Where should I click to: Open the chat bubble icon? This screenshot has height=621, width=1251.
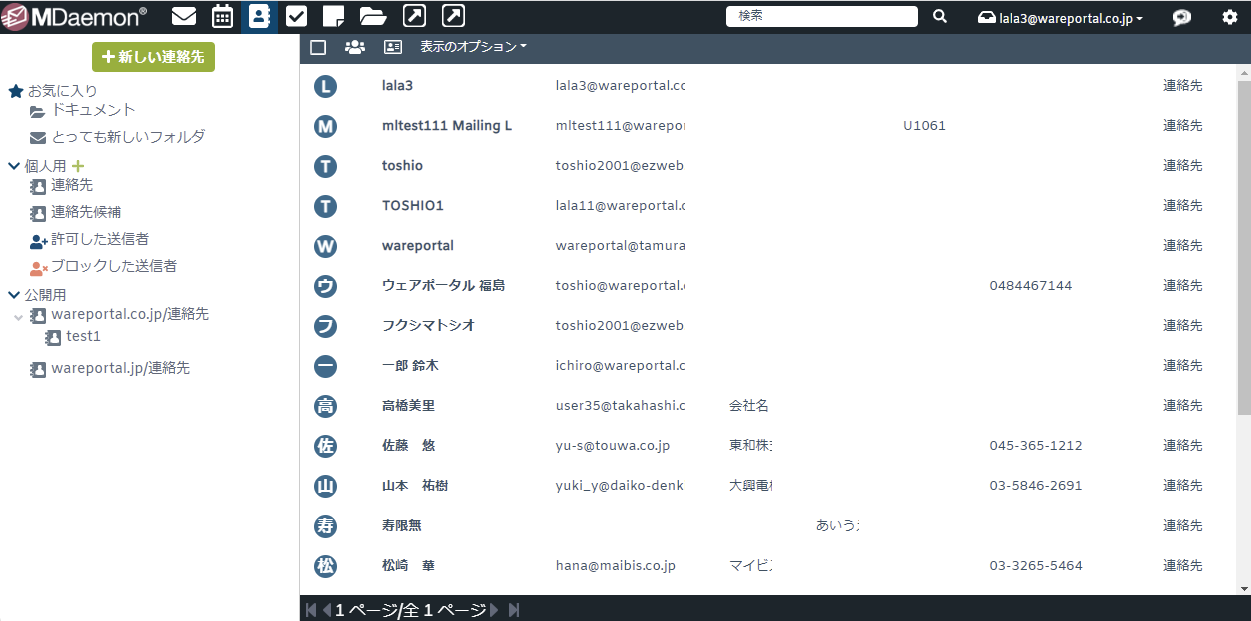click(1182, 17)
